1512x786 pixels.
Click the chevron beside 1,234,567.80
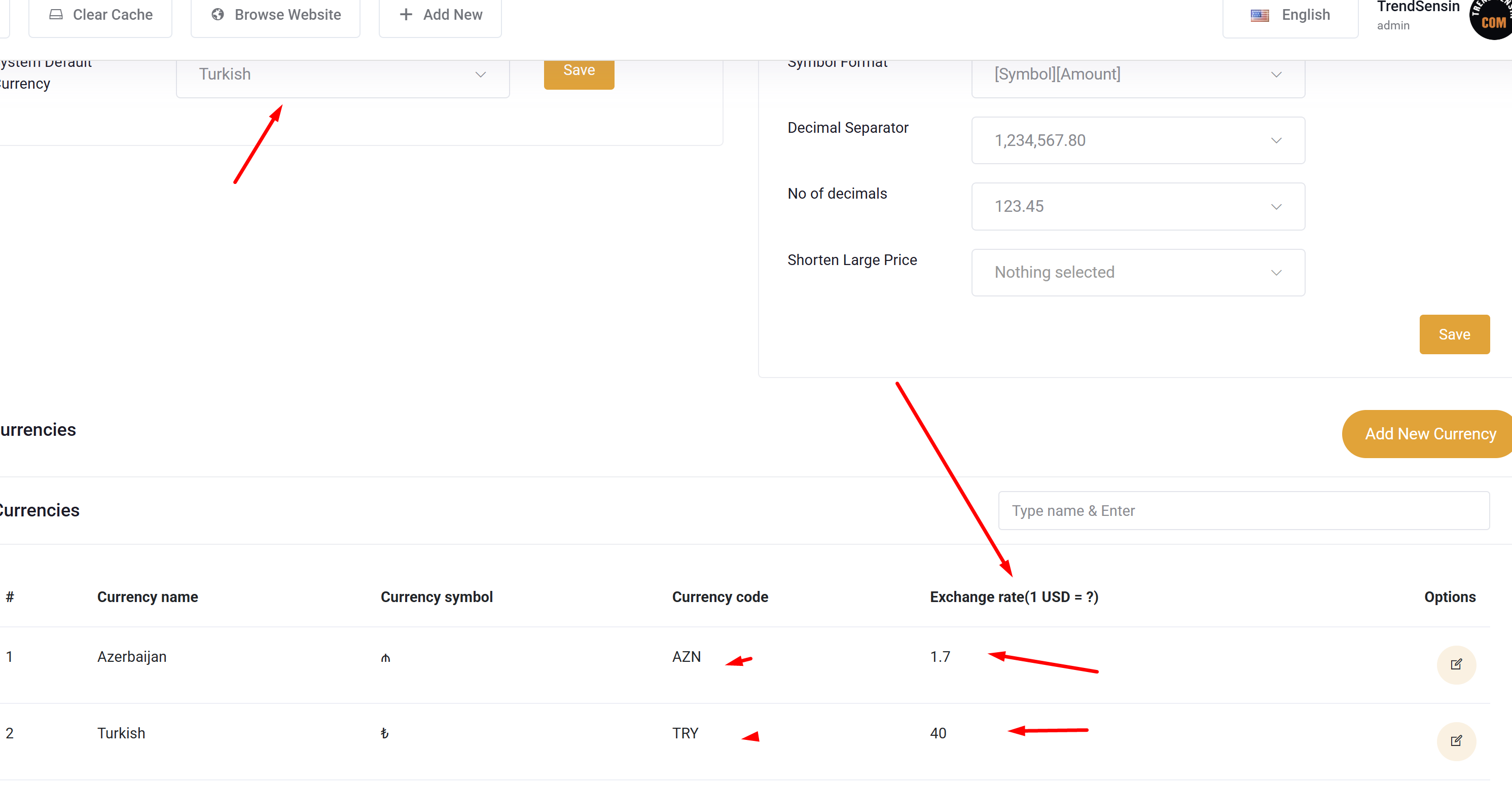point(1276,141)
